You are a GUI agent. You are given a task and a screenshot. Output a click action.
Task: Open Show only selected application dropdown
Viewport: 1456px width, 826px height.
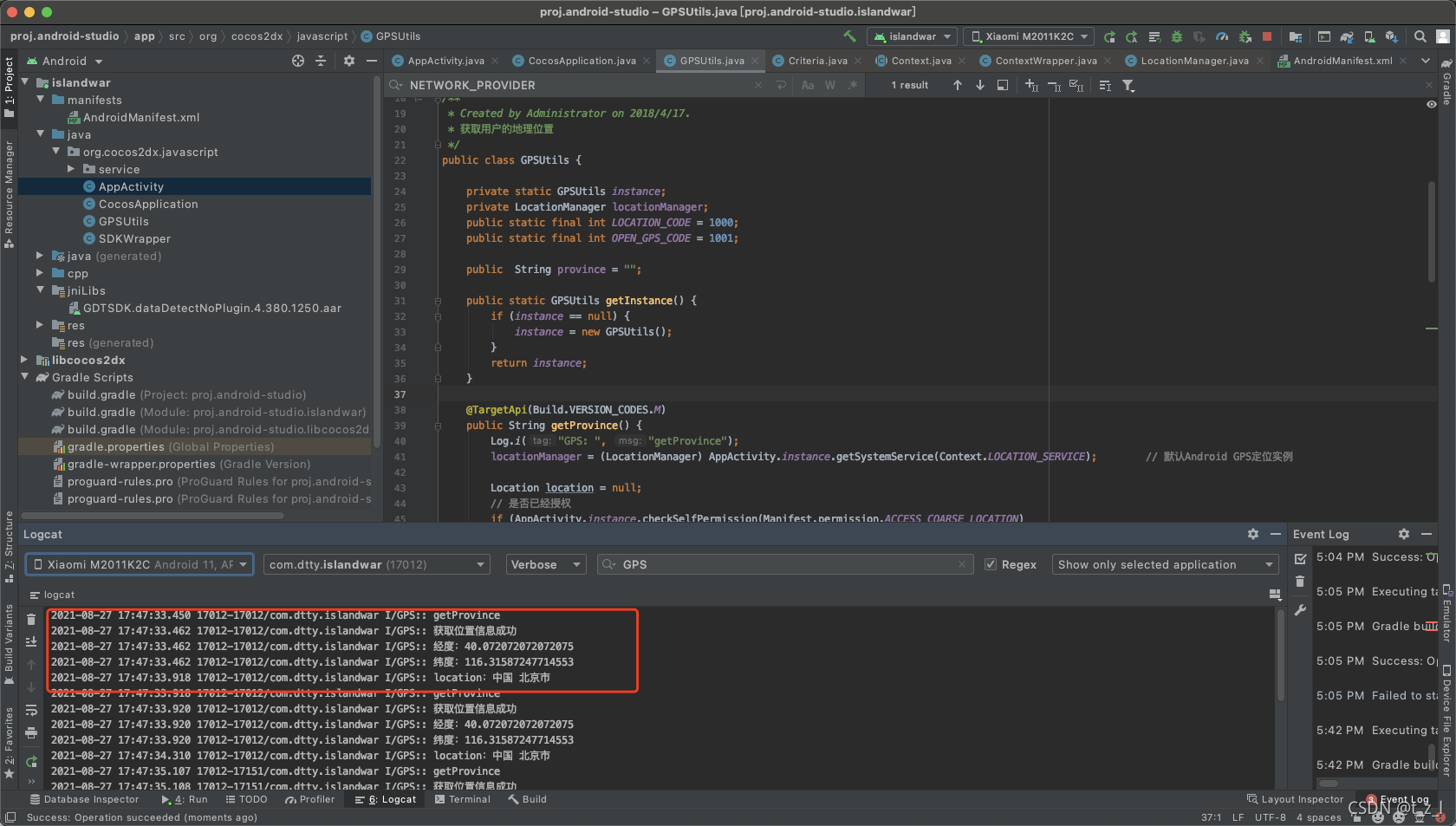point(1166,564)
